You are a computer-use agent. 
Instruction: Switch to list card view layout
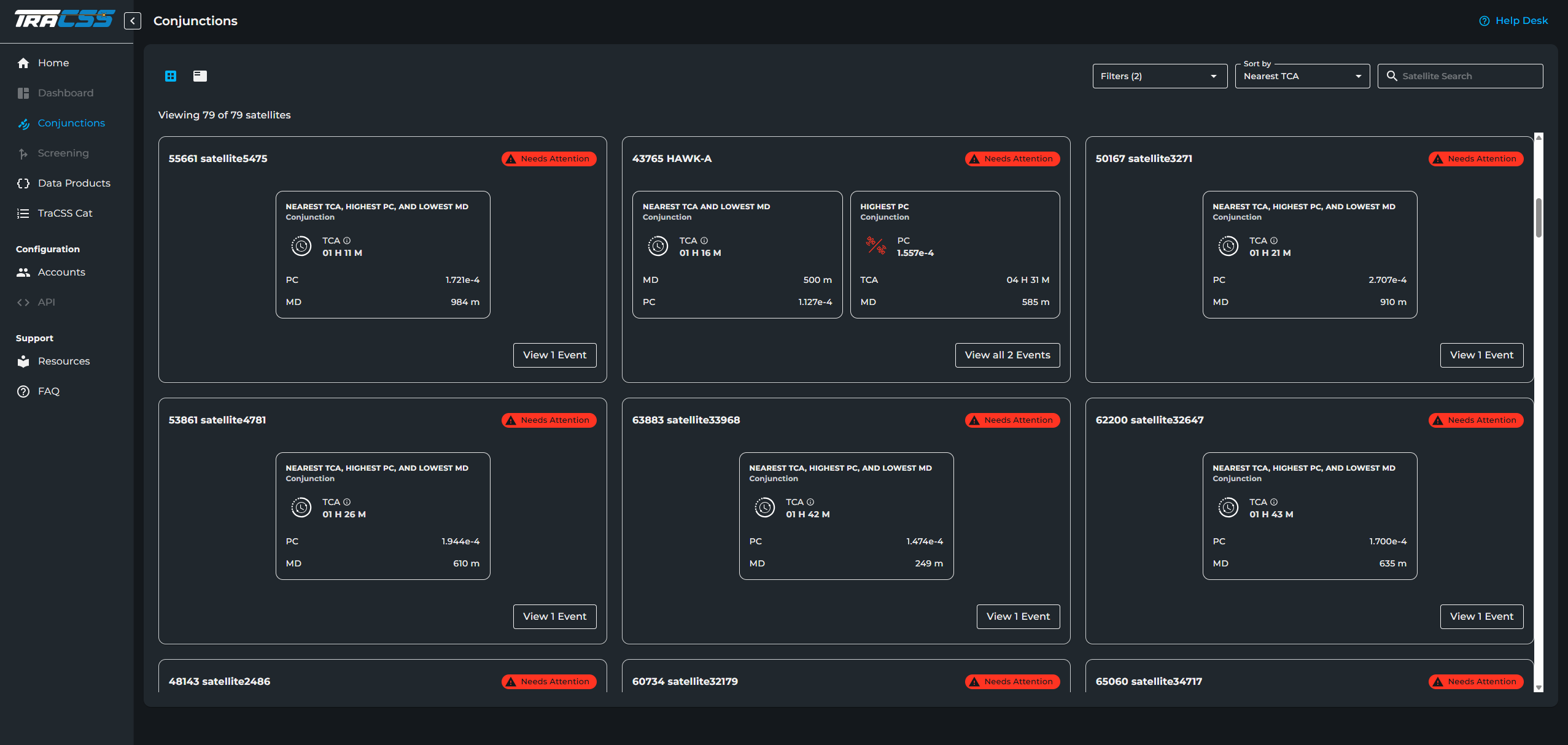tap(200, 76)
